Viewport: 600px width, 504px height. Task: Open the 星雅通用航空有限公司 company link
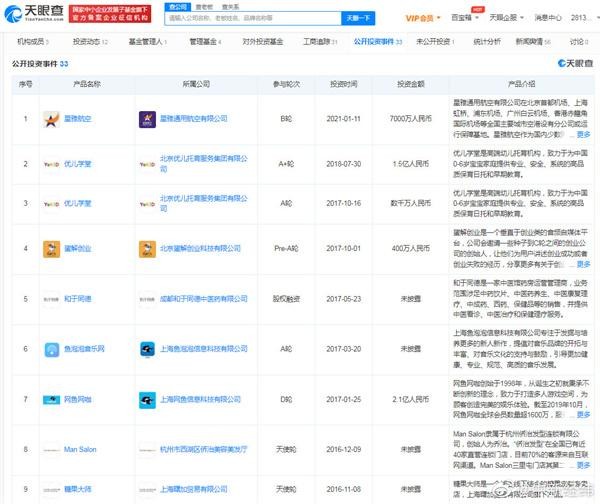pyautogui.click(x=194, y=119)
